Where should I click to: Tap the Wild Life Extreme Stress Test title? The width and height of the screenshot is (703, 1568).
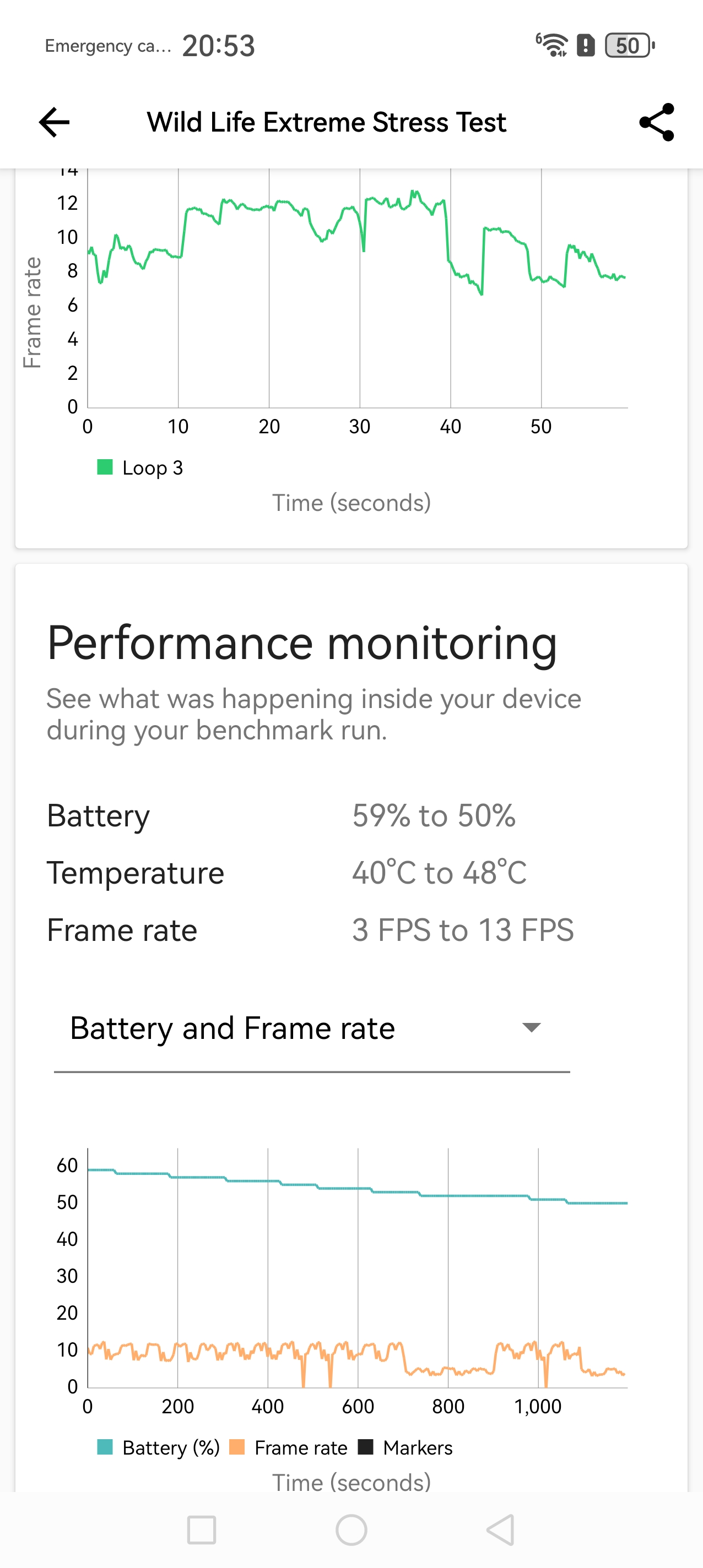point(327,122)
